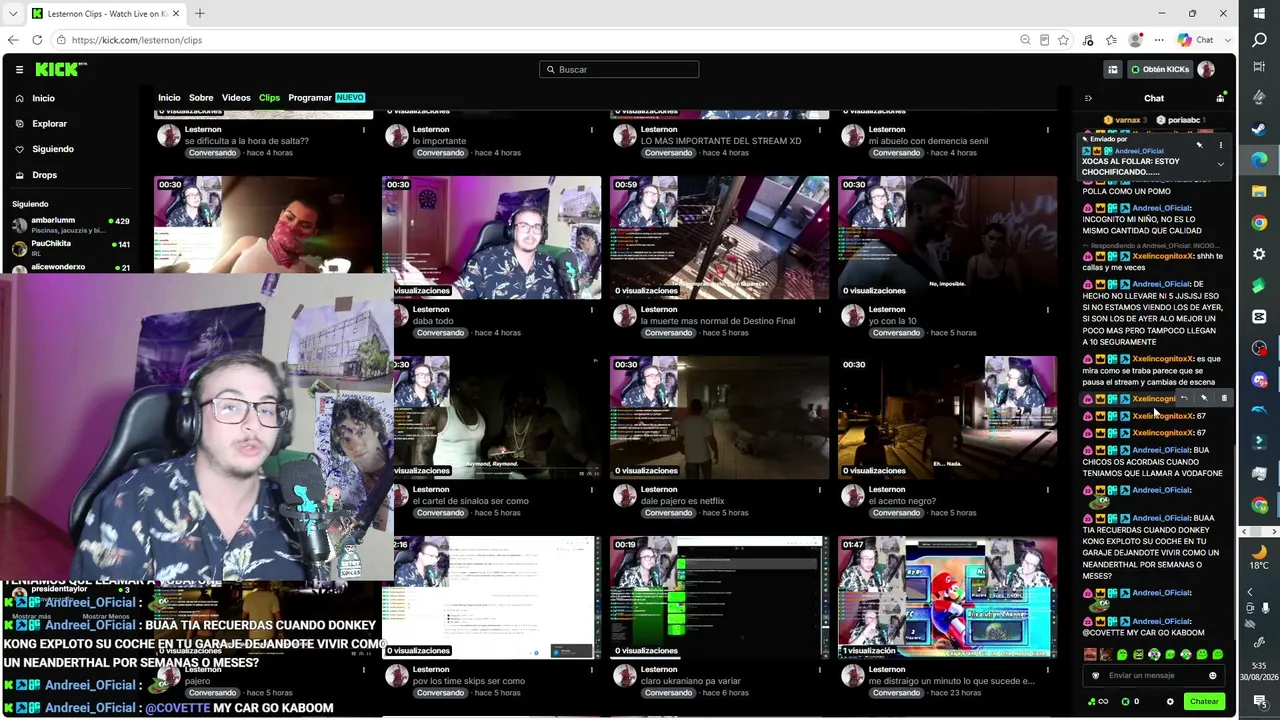Open followed channel PauChikita
Viewport: 1280px width, 720px height.
tap(70, 247)
